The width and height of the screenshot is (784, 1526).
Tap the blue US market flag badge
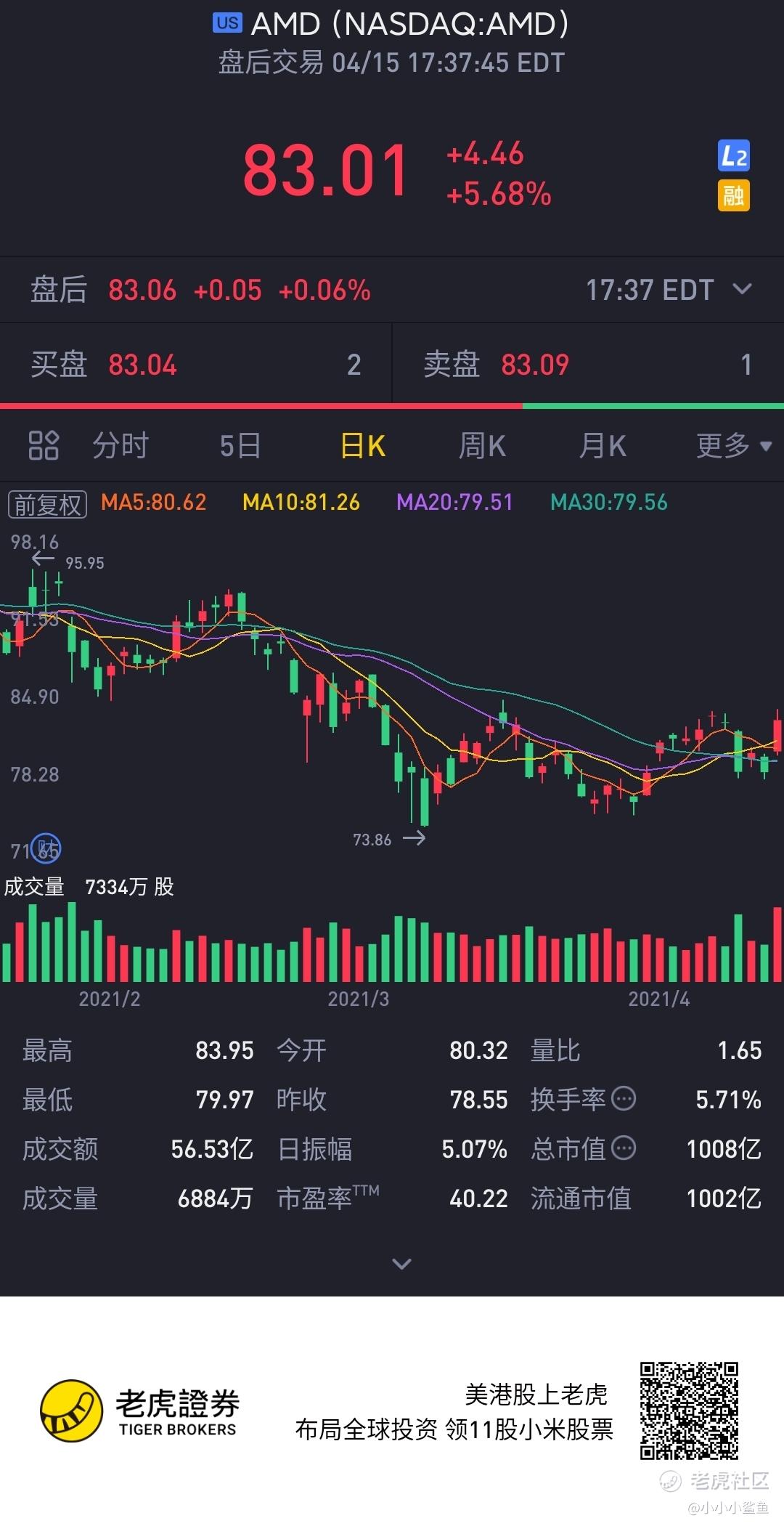click(227, 23)
